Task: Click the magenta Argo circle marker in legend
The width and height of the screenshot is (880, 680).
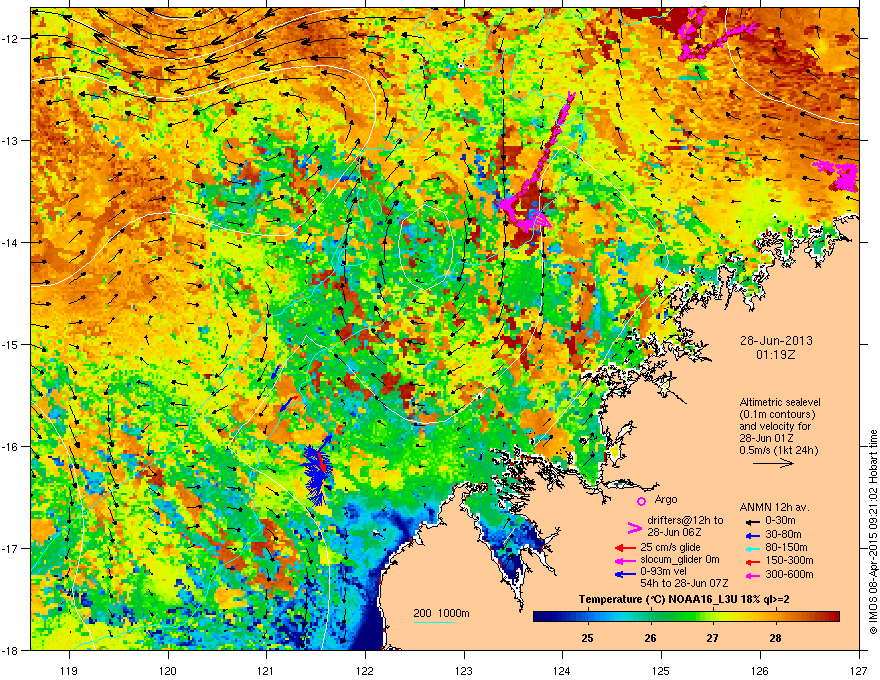Action: coord(641,501)
